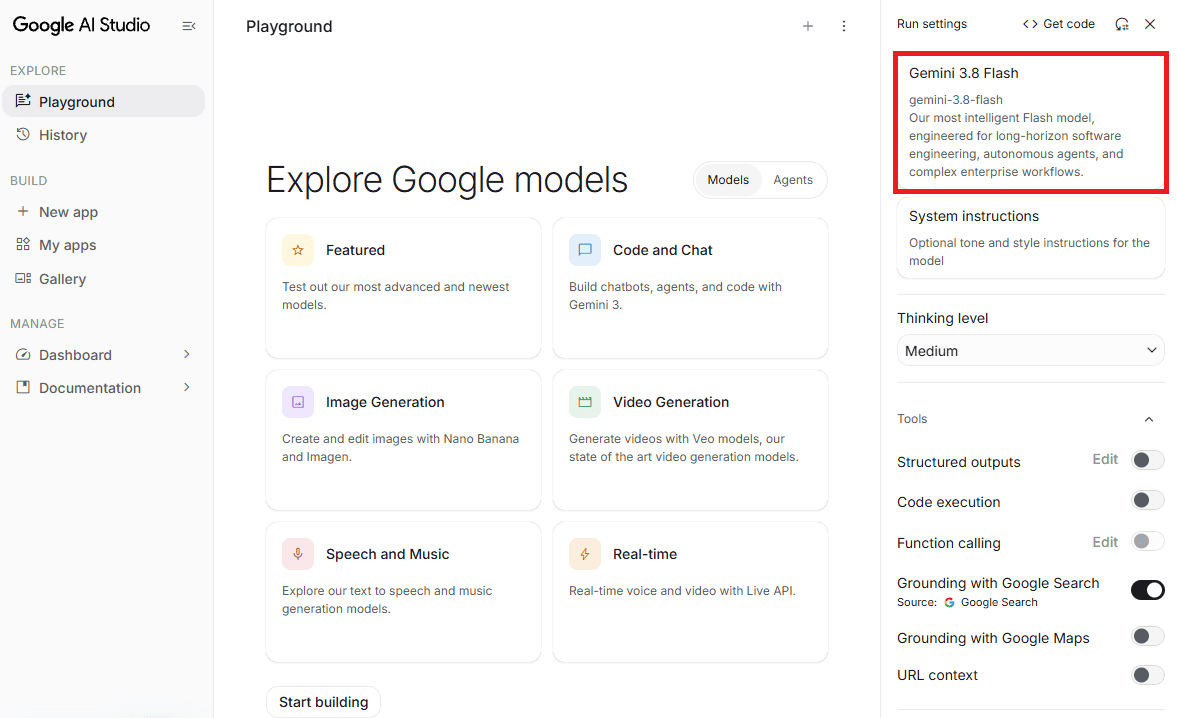Open the Speech and Music card
The width and height of the screenshot is (1177, 718).
click(403, 592)
